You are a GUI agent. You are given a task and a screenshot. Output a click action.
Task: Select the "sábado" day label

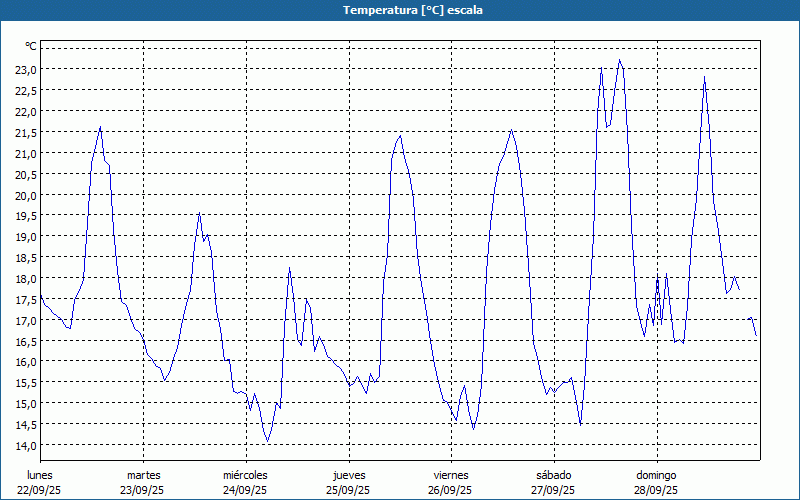[x=553, y=474]
